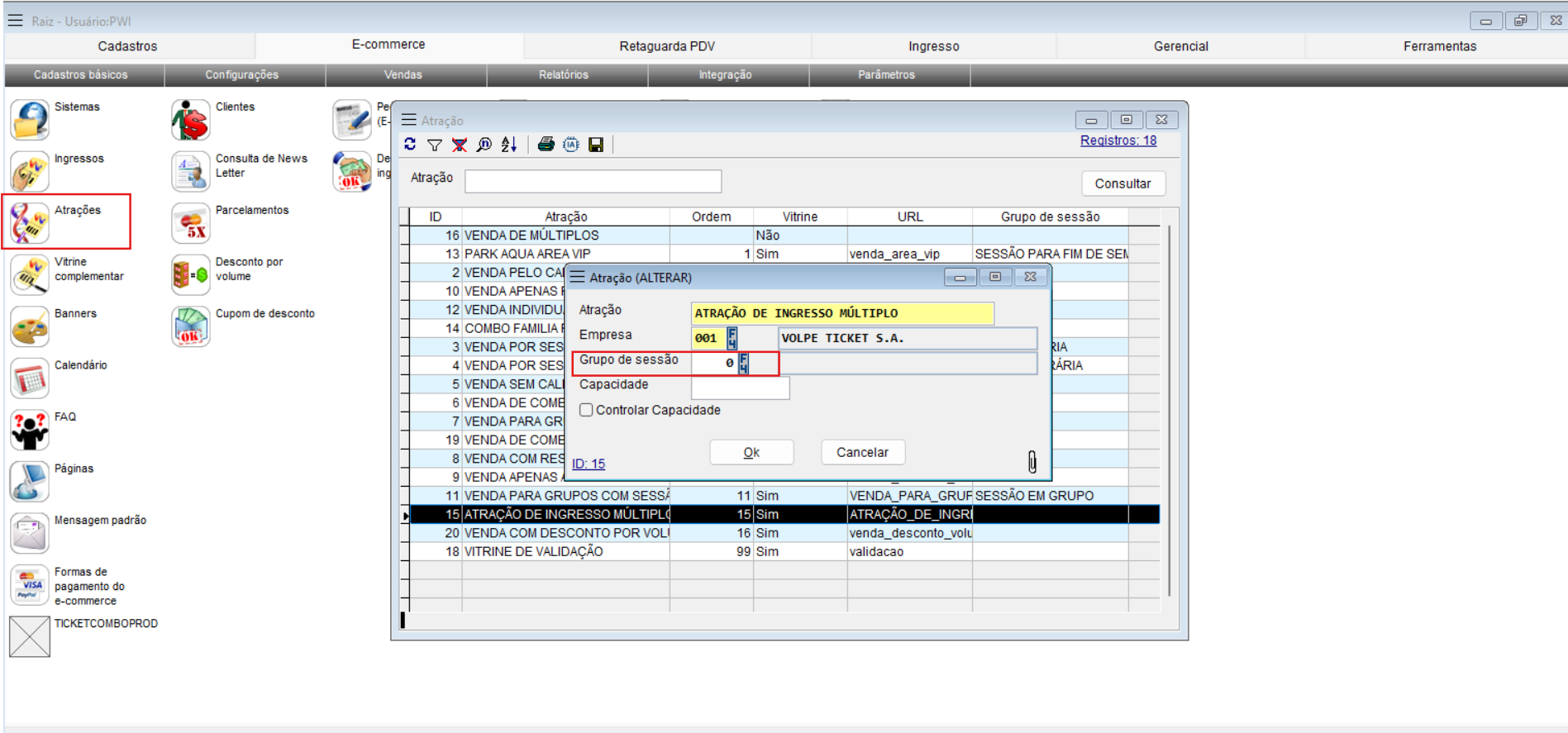Click the floppy disk save icon
The width and height of the screenshot is (1568, 733).
(596, 145)
